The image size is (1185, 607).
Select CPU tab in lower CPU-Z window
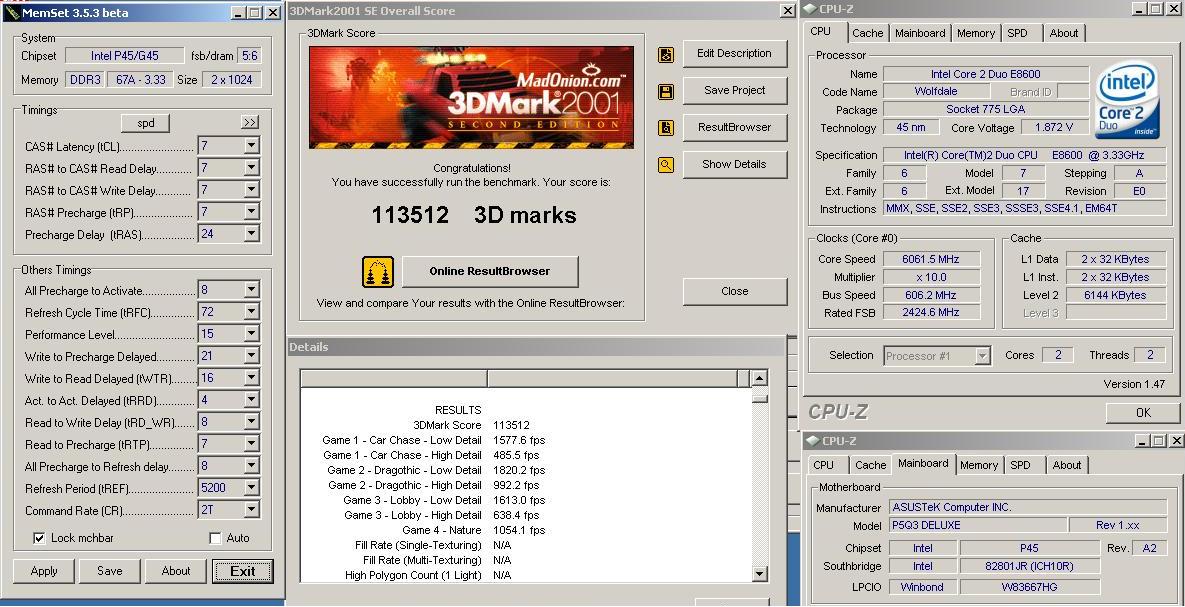(824, 466)
